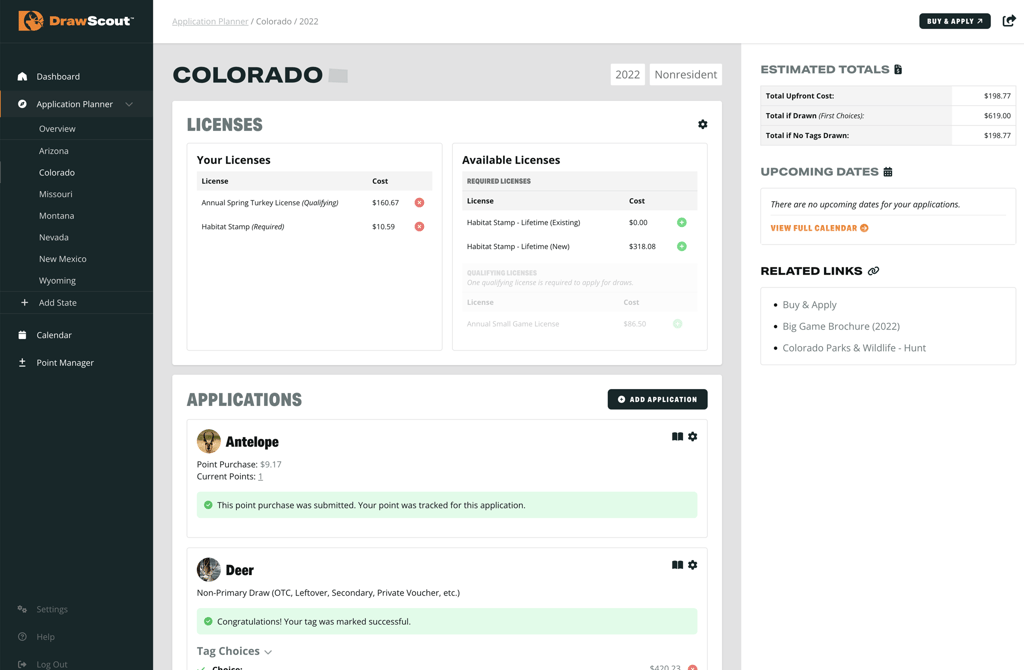Screen dimensions: 1024x670
Task: Select Missouri in the sidebar
Action: coord(56,194)
